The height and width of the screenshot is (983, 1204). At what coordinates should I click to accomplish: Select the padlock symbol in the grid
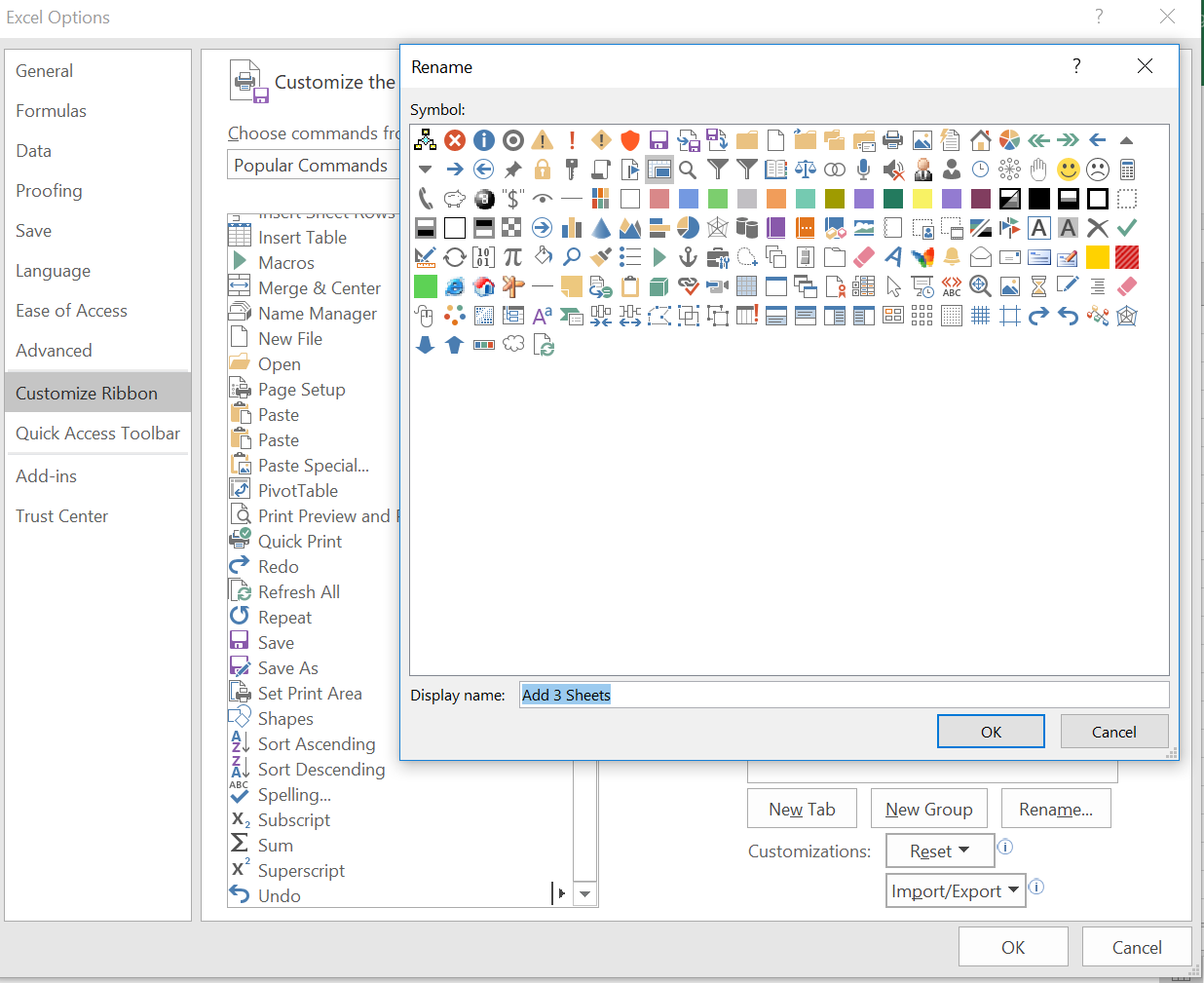(x=542, y=169)
